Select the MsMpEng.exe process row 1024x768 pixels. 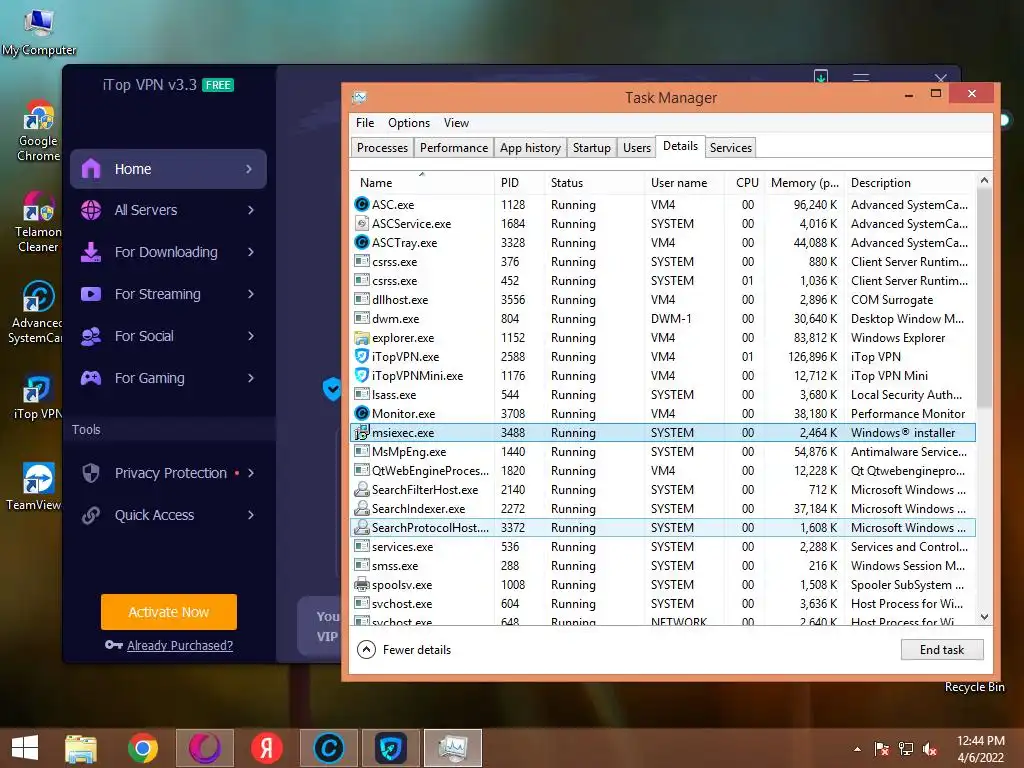click(664, 451)
